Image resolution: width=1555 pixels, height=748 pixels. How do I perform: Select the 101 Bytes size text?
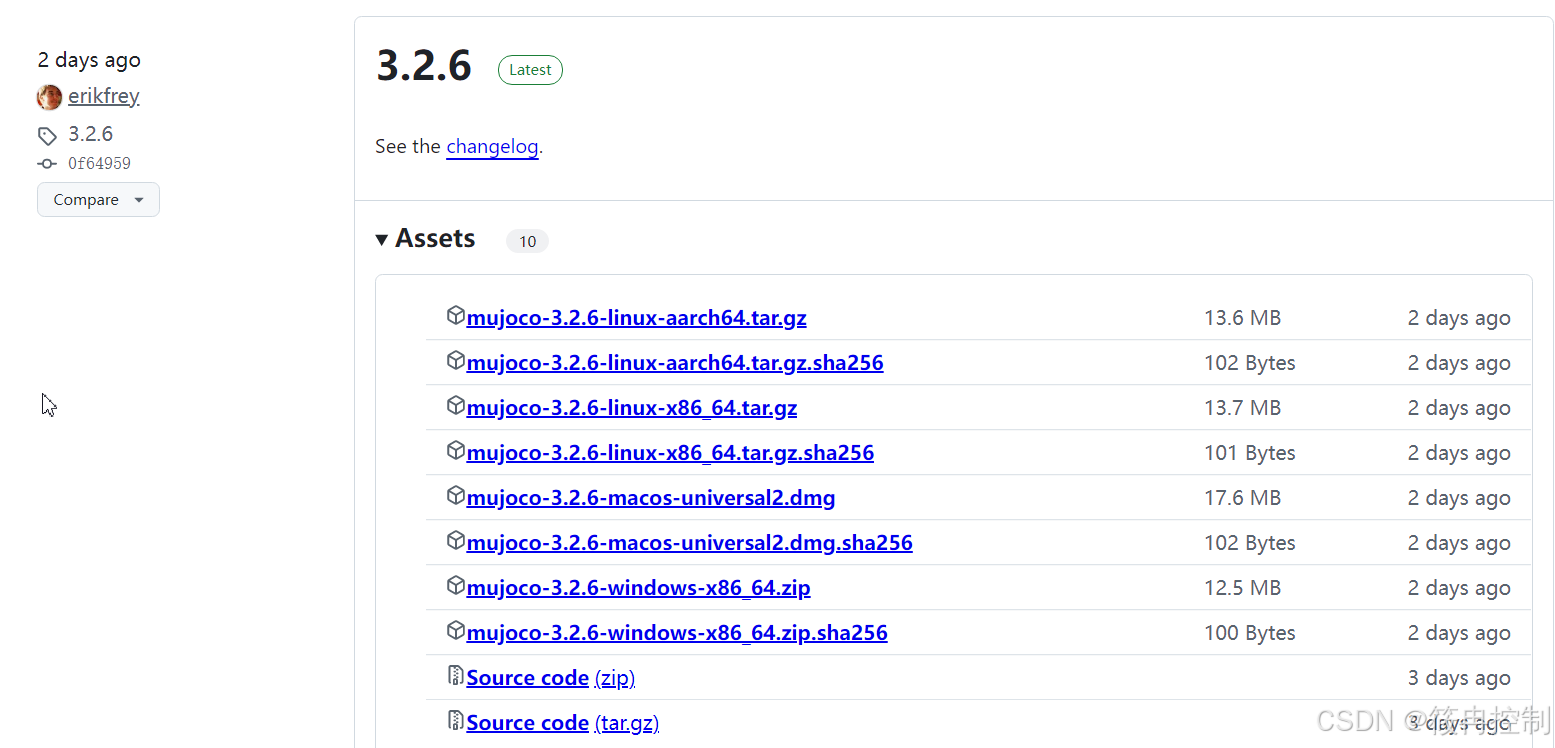(x=1250, y=453)
